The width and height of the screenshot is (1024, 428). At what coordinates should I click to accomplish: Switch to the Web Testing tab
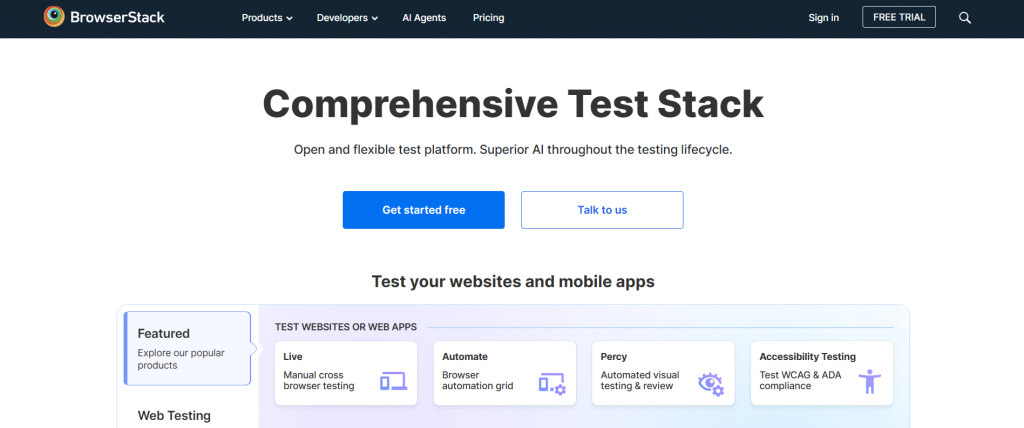click(174, 415)
